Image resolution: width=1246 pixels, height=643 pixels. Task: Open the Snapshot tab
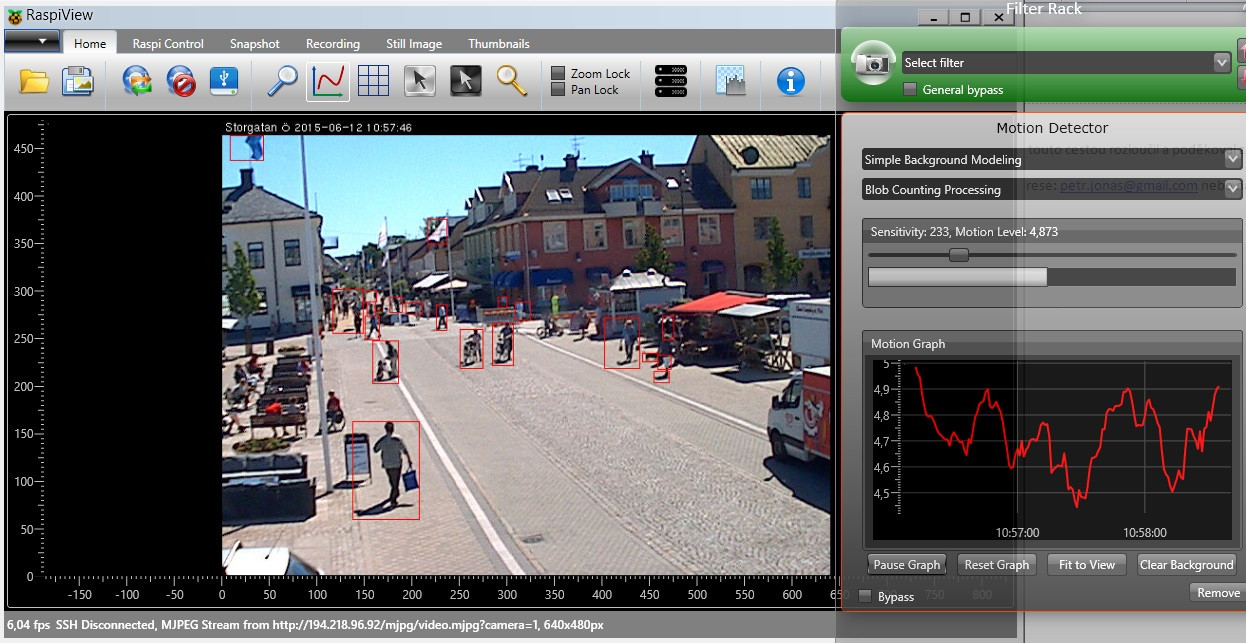255,44
